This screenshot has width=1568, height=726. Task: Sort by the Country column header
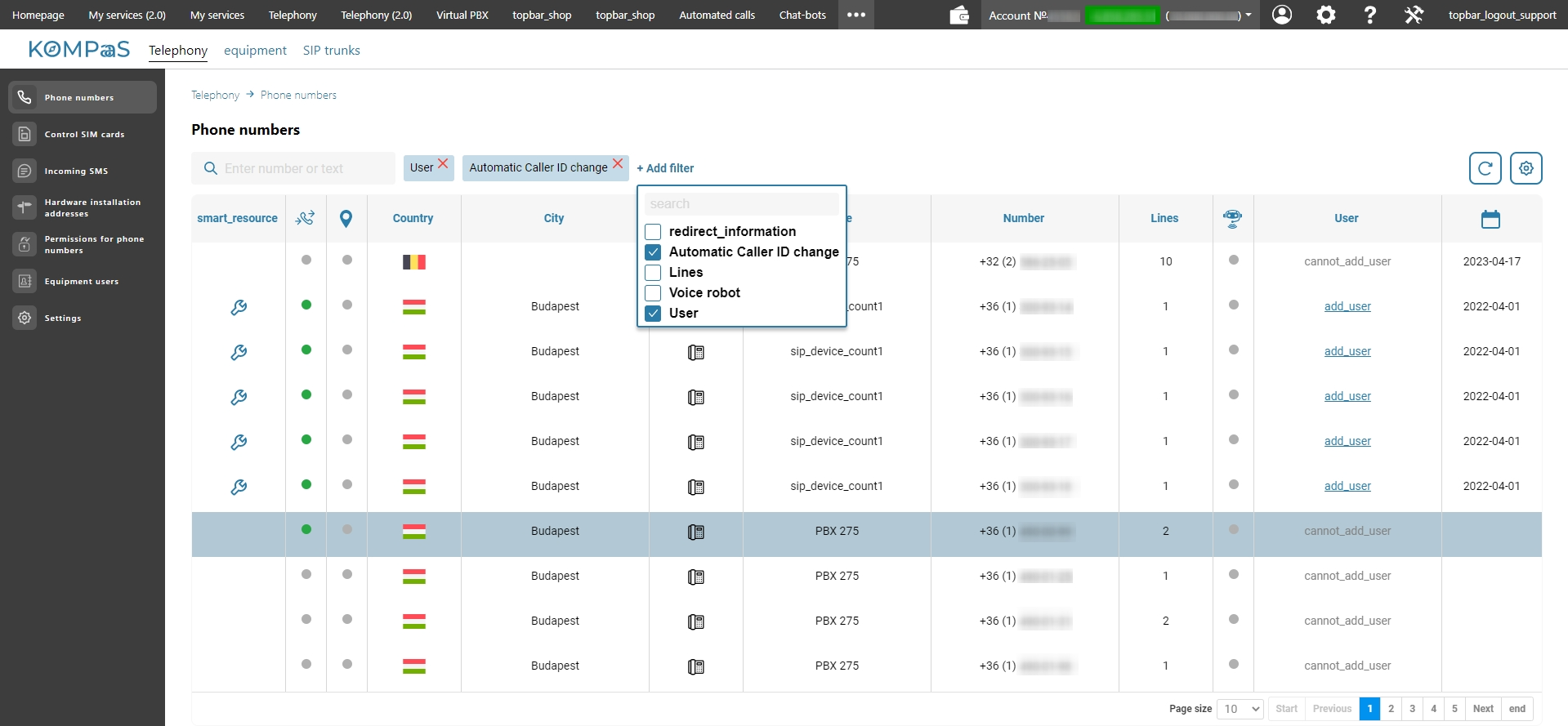[x=413, y=218]
